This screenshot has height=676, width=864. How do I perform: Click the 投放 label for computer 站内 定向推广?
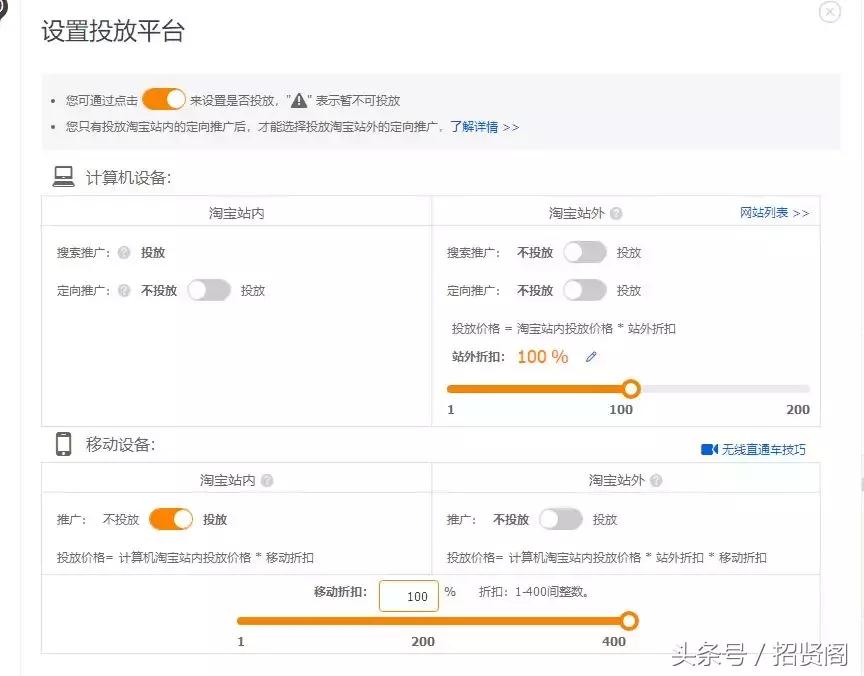(x=253, y=290)
